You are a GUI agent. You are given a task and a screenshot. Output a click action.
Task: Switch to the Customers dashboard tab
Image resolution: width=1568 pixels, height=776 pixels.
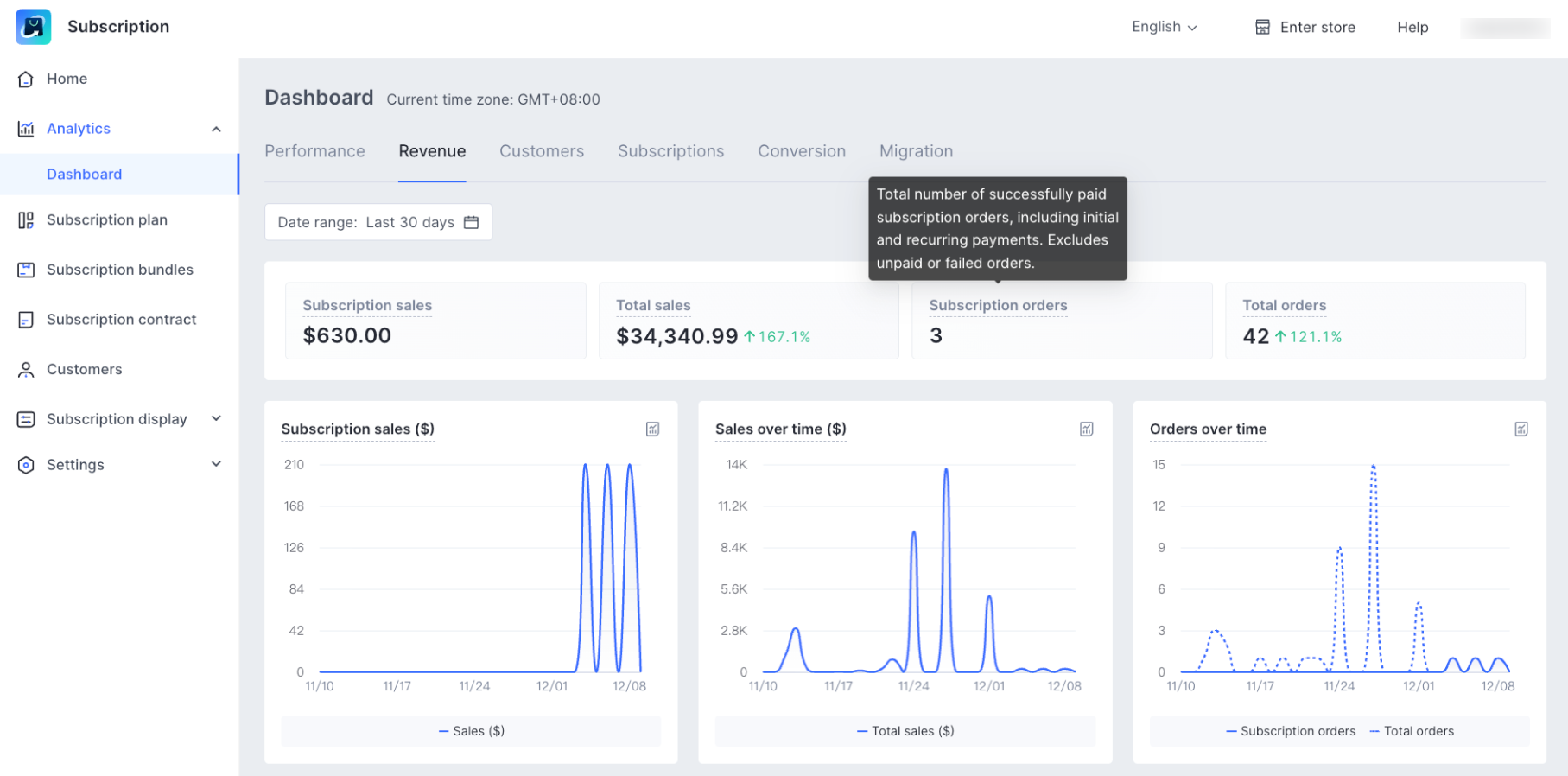[x=542, y=151]
